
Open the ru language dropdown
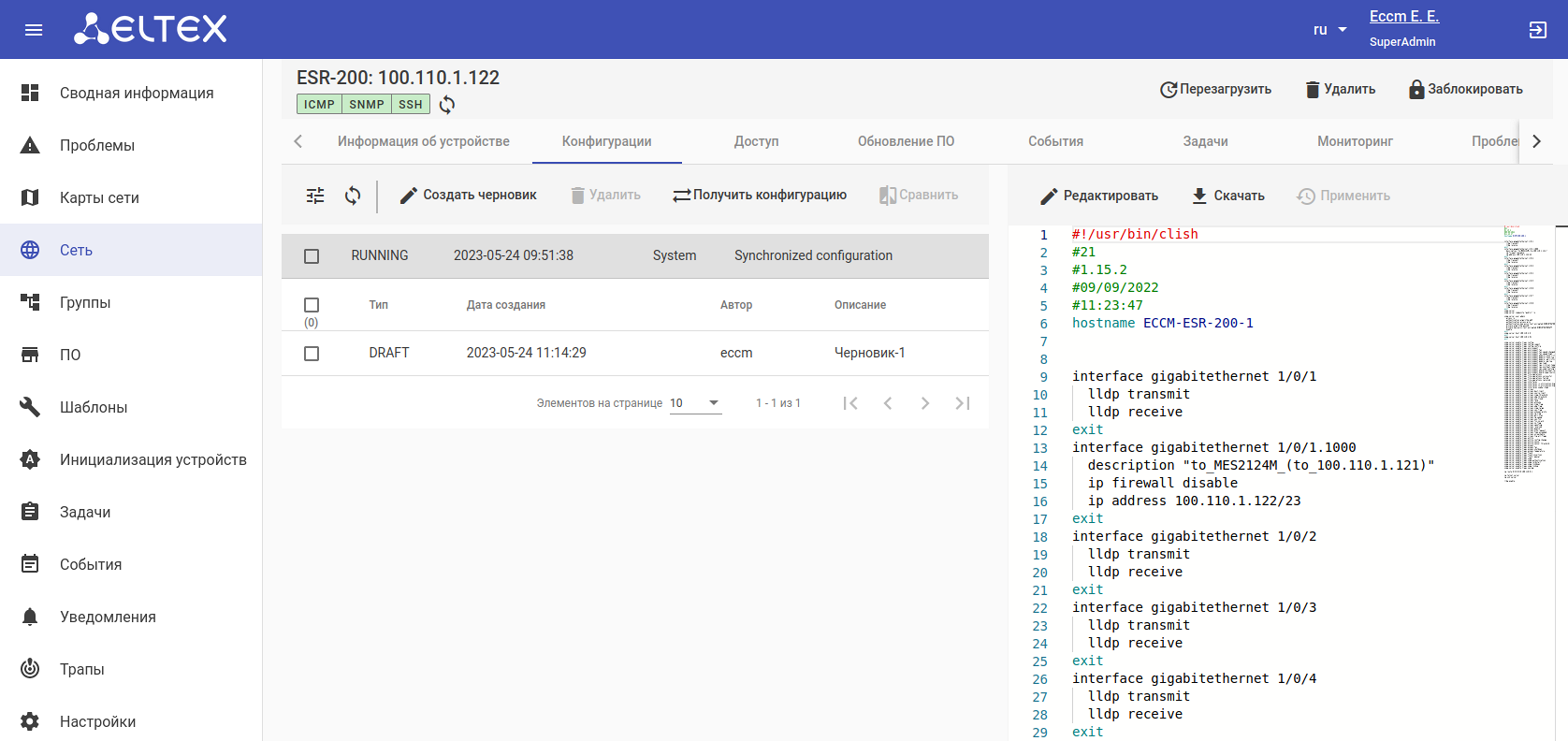[1329, 30]
